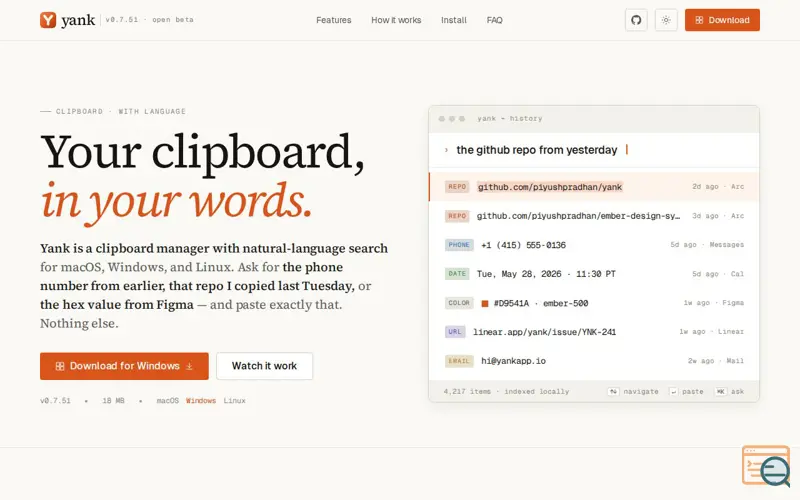Viewport: 800px width, 500px height.
Task: Select Linux platform link
Action: (234, 401)
